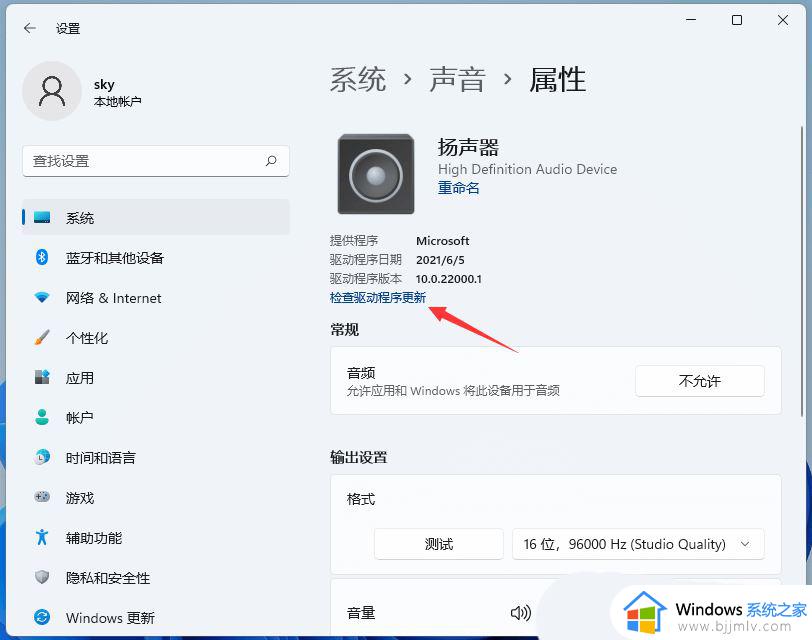The width and height of the screenshot is (812, 640).
Task: Click the 时间和语言 globe clock icon
Action: click(42, 457)
